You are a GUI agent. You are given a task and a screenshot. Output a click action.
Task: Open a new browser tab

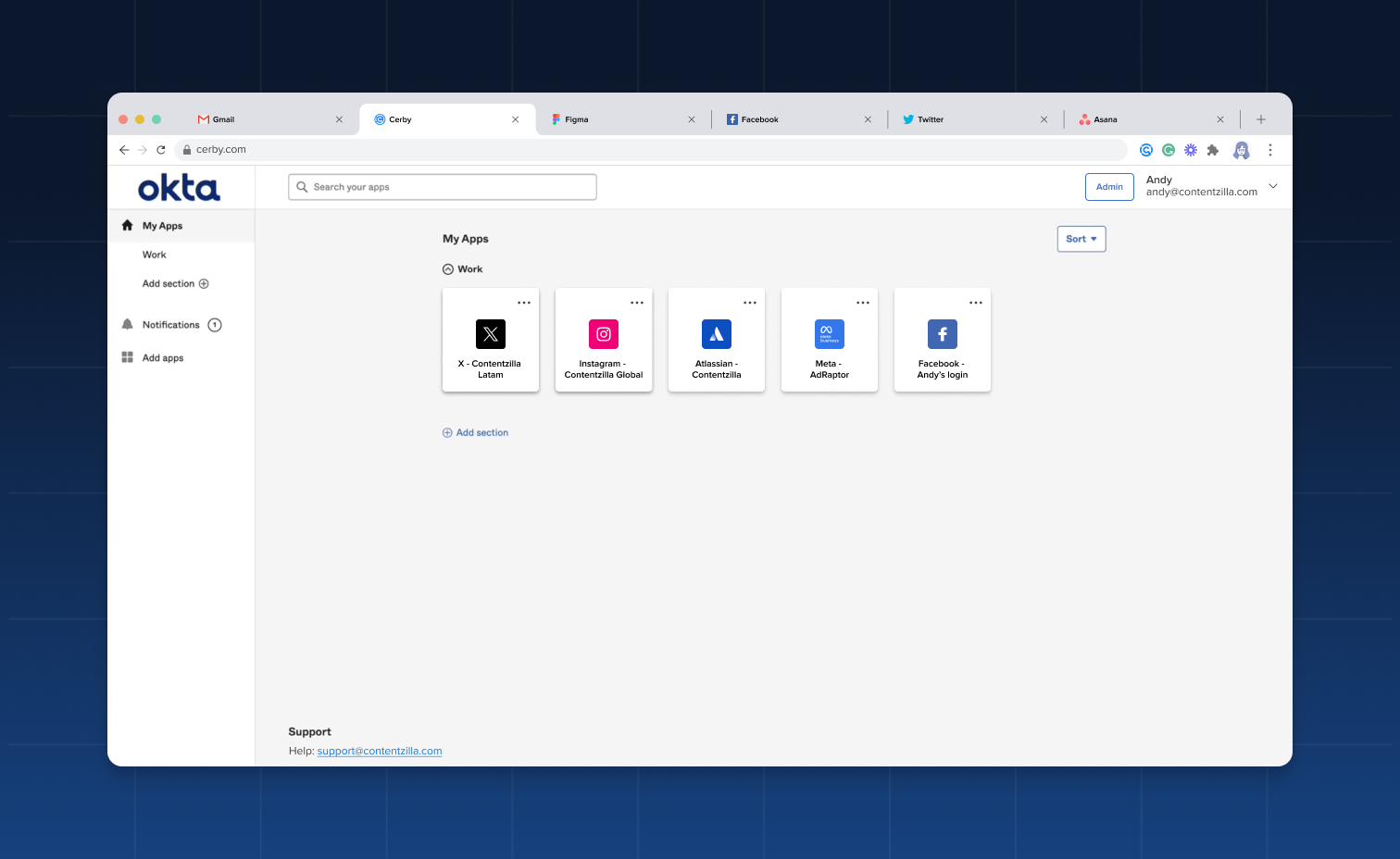[1261, 119]
